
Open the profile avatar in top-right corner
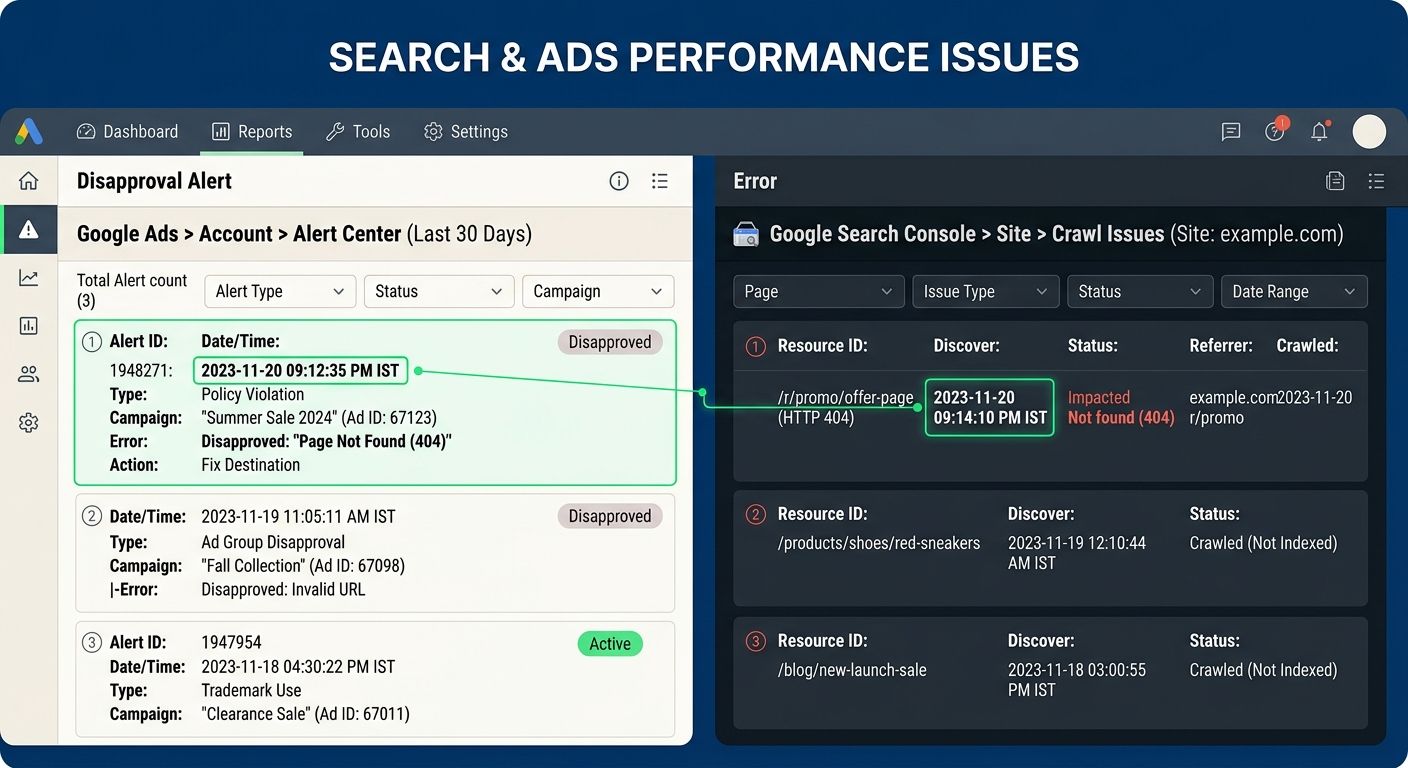pyautogui.click(x=1369, y=131)
